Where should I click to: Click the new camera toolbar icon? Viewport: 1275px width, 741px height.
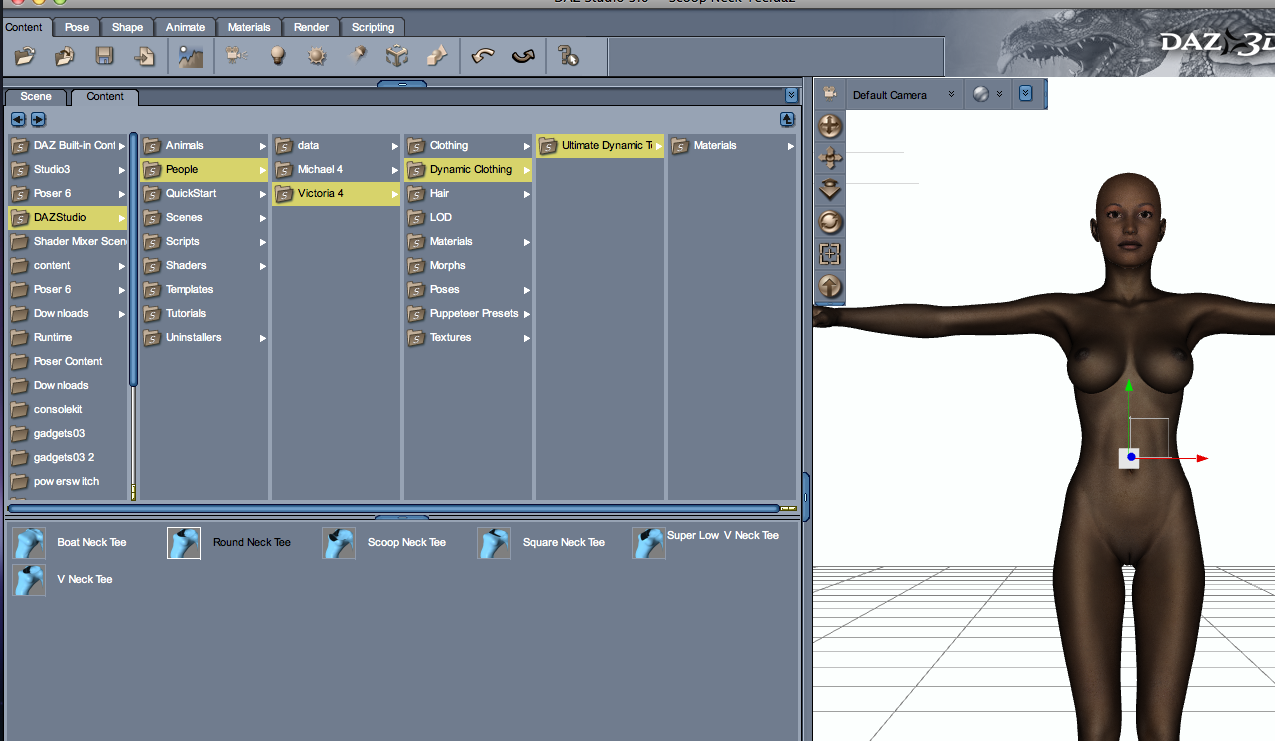236,57
